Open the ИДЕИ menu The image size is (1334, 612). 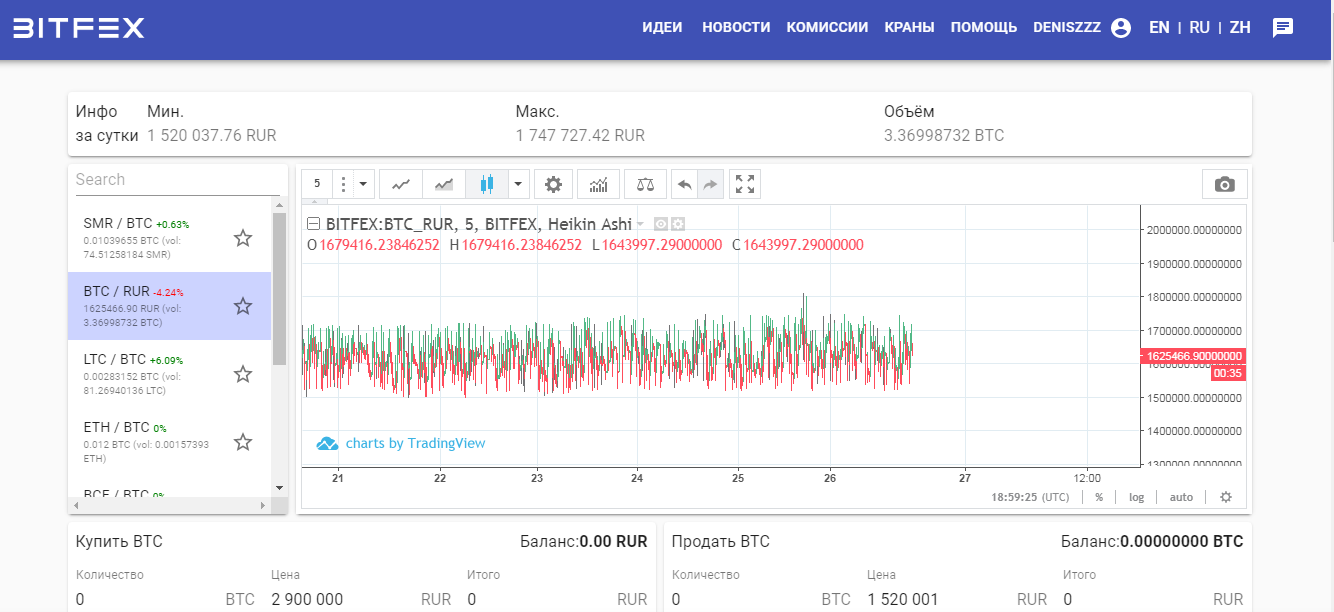pos(662,28)
